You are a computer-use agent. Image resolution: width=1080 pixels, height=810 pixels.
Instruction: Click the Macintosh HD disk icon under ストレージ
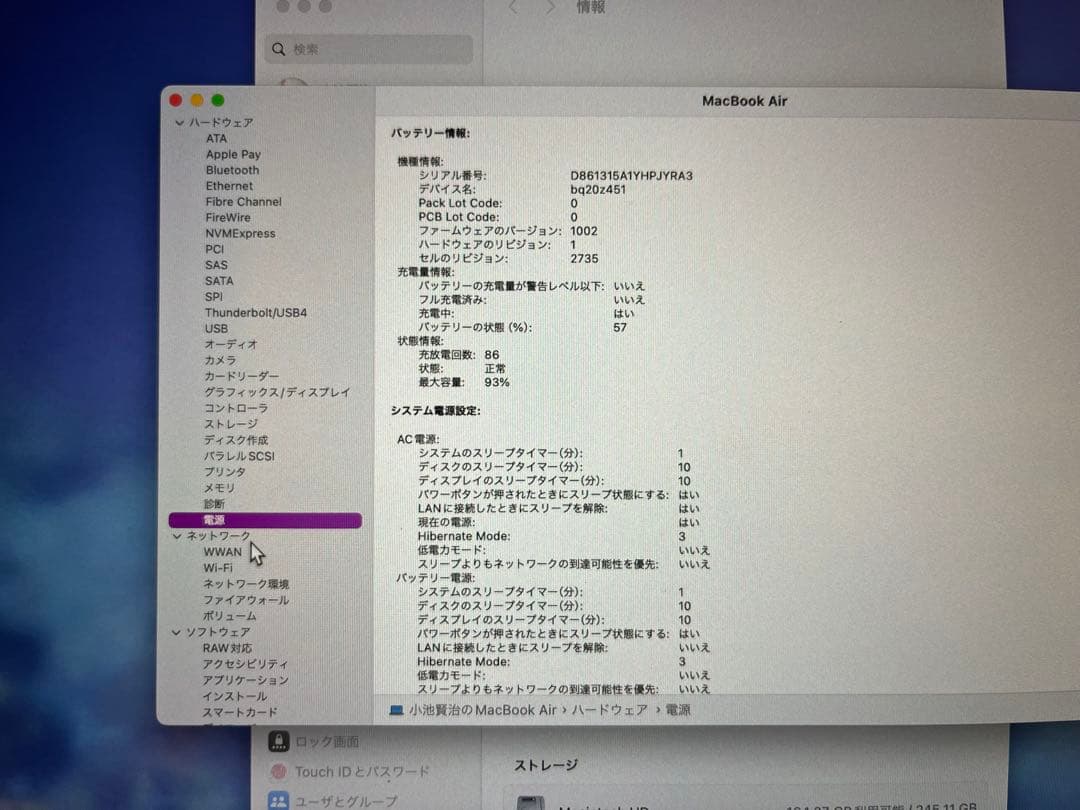[530, 805]
